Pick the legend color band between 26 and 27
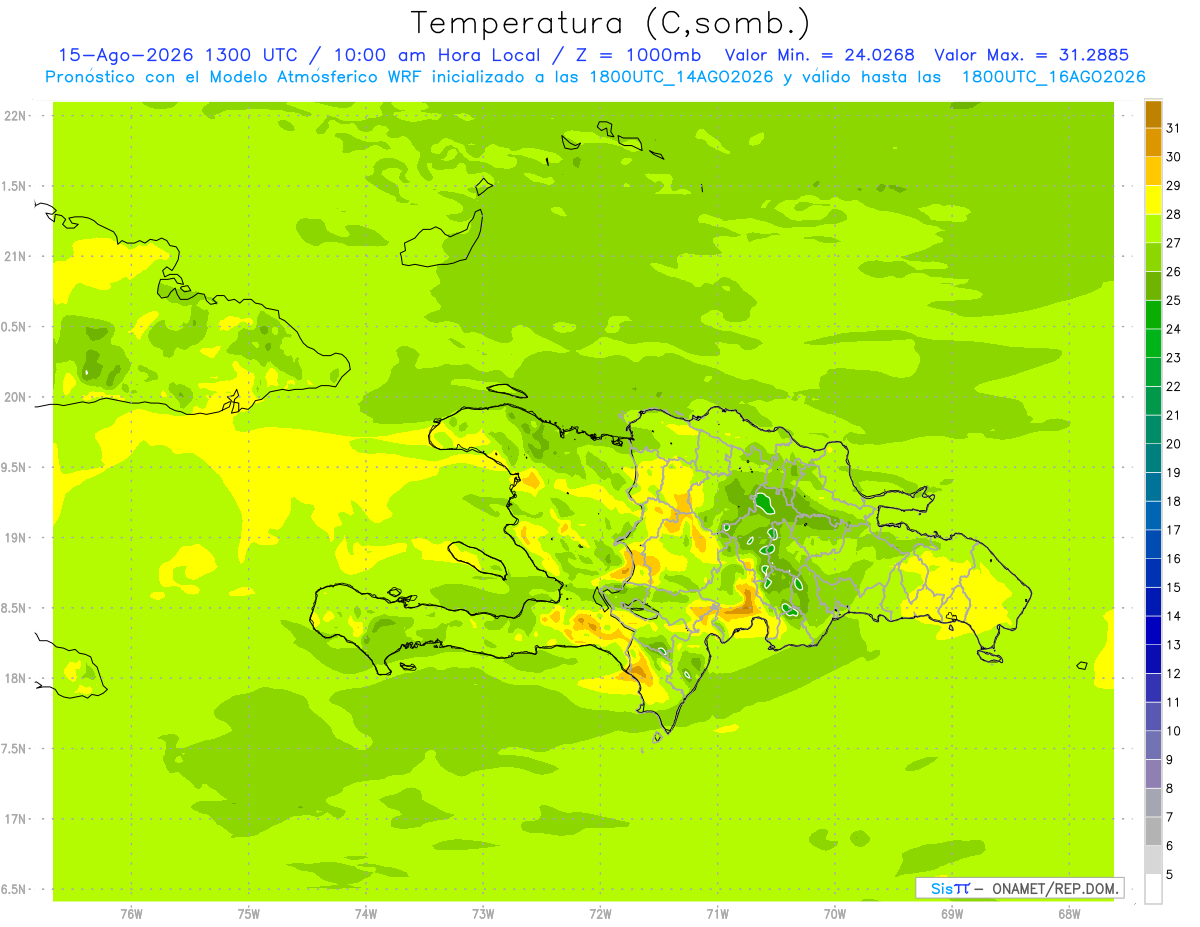 point(1153,257)
